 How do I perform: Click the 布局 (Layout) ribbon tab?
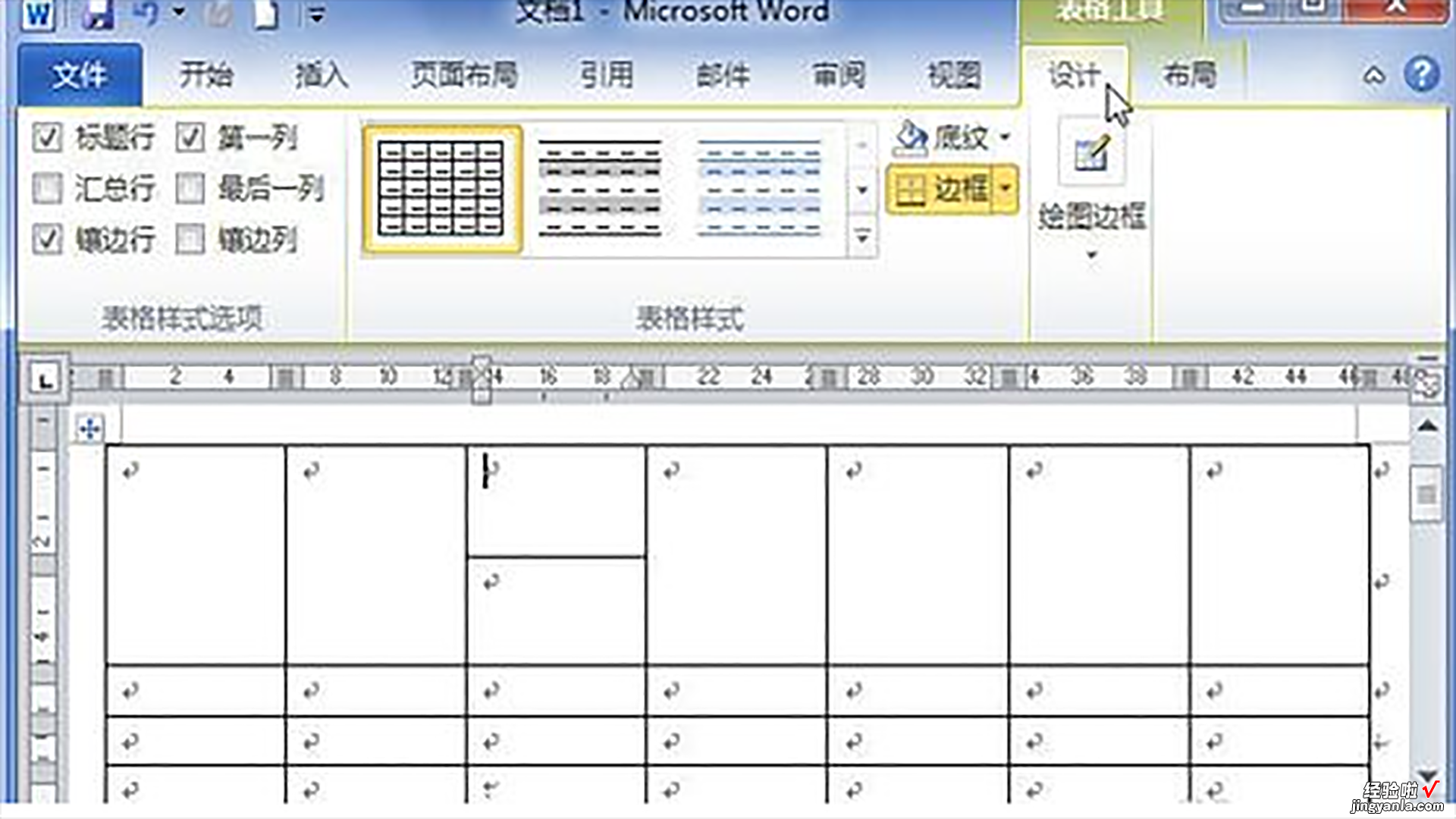click(x=1189, y=75)
